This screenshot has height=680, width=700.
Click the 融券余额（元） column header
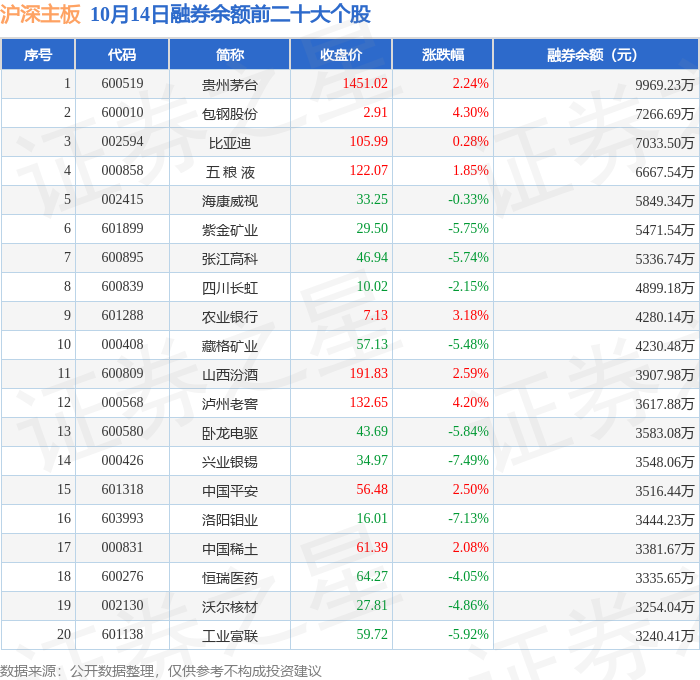[596, 54]
